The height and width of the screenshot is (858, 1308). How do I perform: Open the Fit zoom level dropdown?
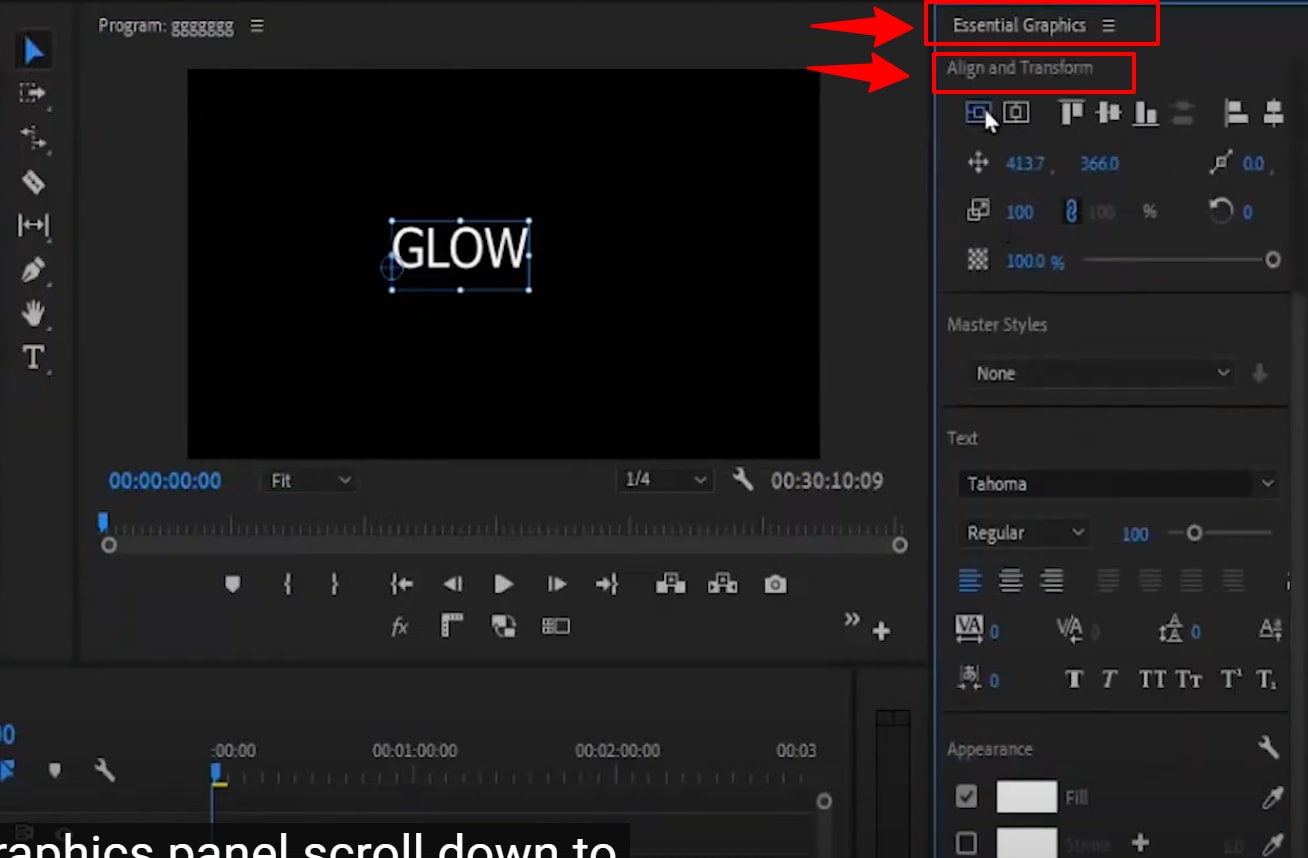310,481
